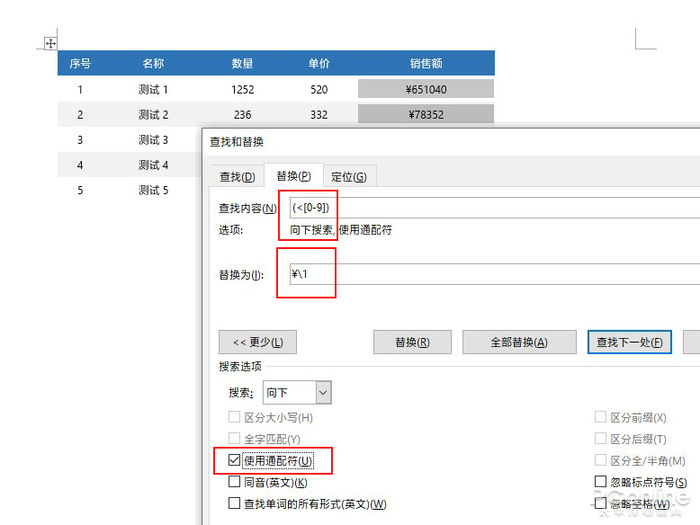Image resolution: width=700 pixels, height=525 pixels.
Task: Click the greyed 区分后缀(T) checkbox
Action: (x=600, y=438)
